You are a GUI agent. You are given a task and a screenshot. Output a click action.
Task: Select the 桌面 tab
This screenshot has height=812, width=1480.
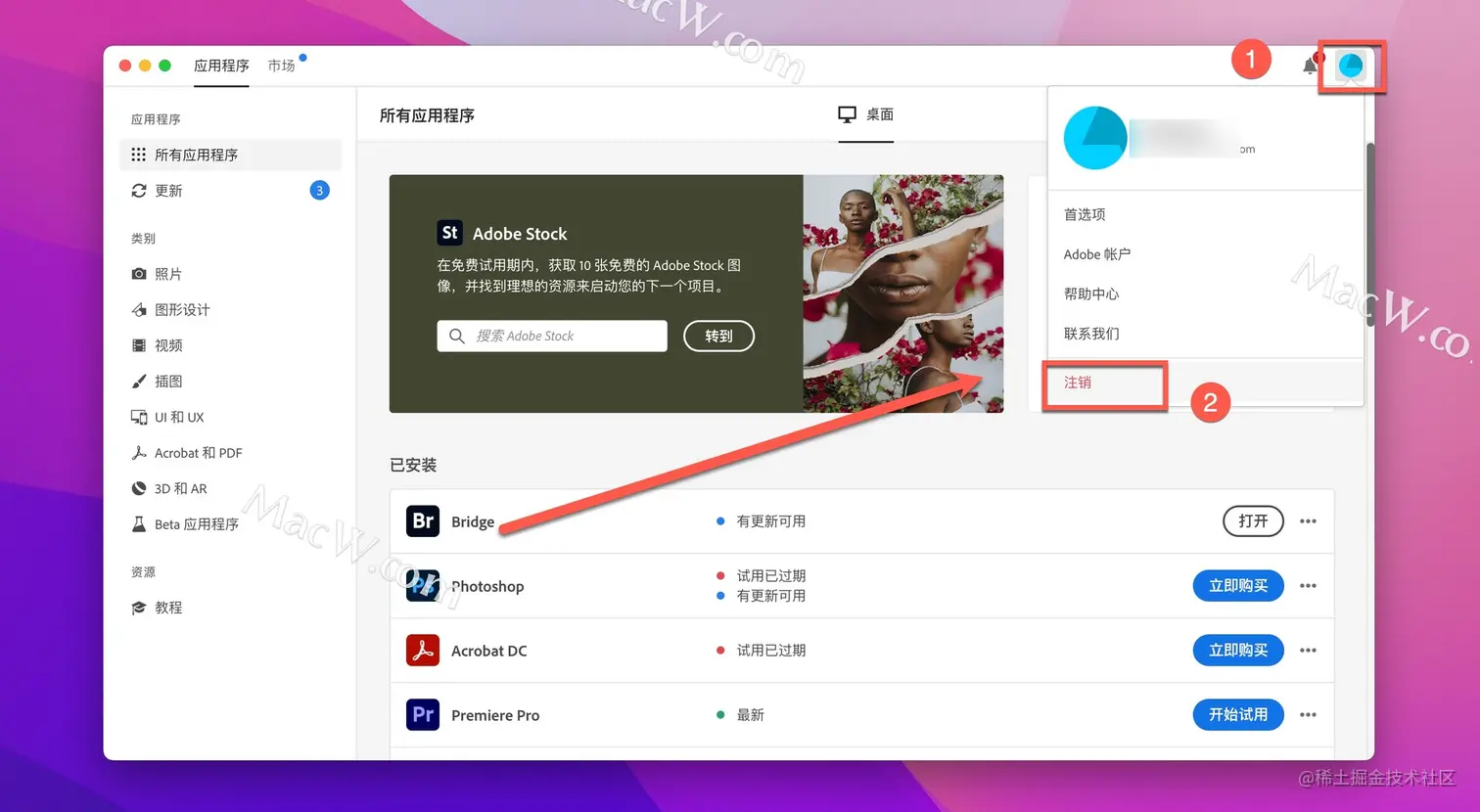point(866,114)
